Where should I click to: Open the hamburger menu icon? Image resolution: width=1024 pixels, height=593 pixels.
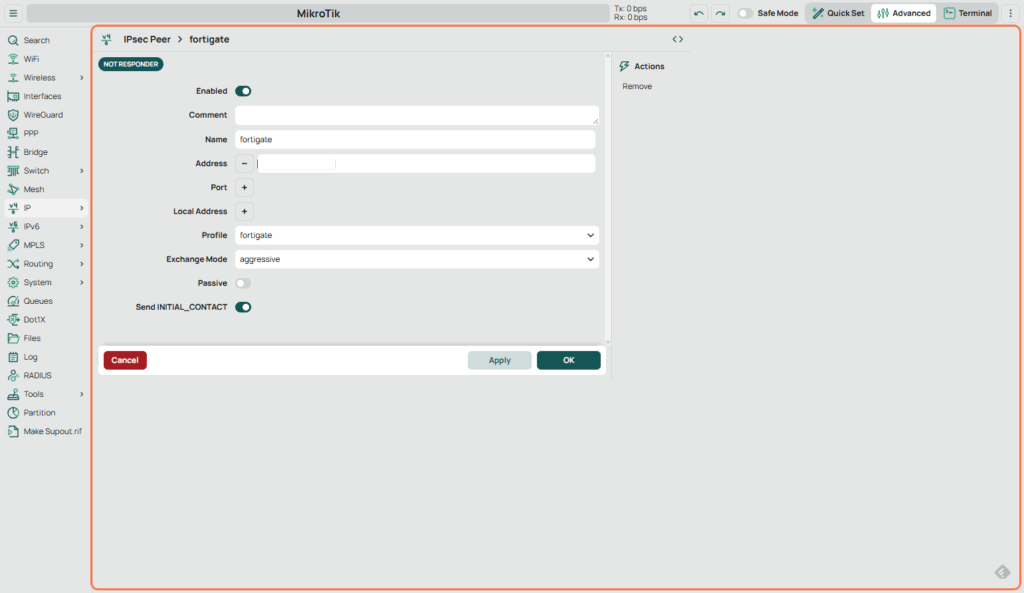click(x=13, y=13)
